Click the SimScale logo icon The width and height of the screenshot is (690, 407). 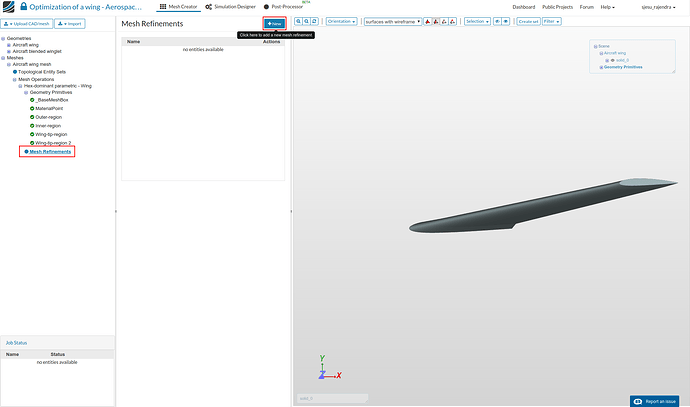tap(8, 7)
